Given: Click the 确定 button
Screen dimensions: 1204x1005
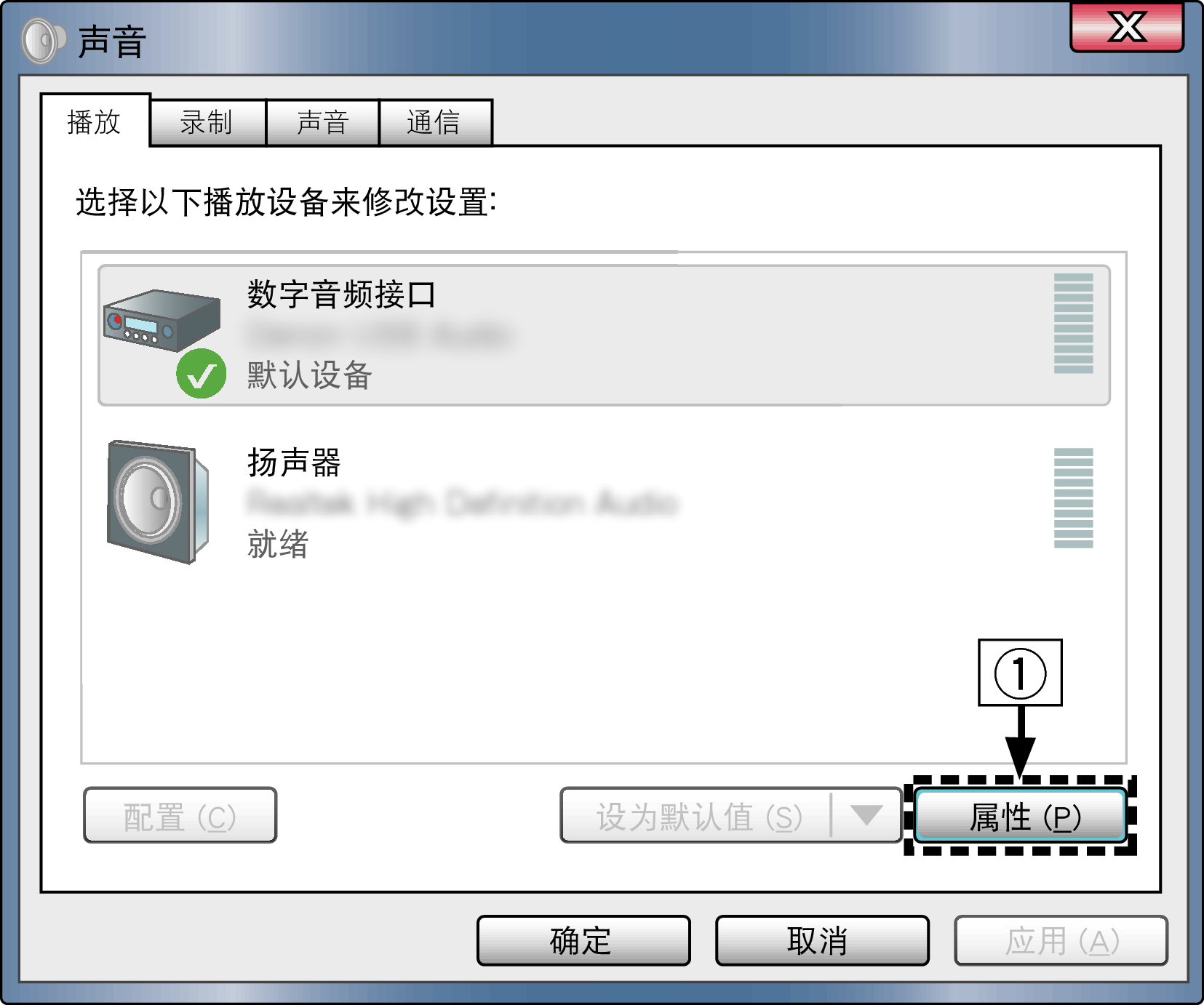Looking at the screenshot, I should [x=583, y=940].
